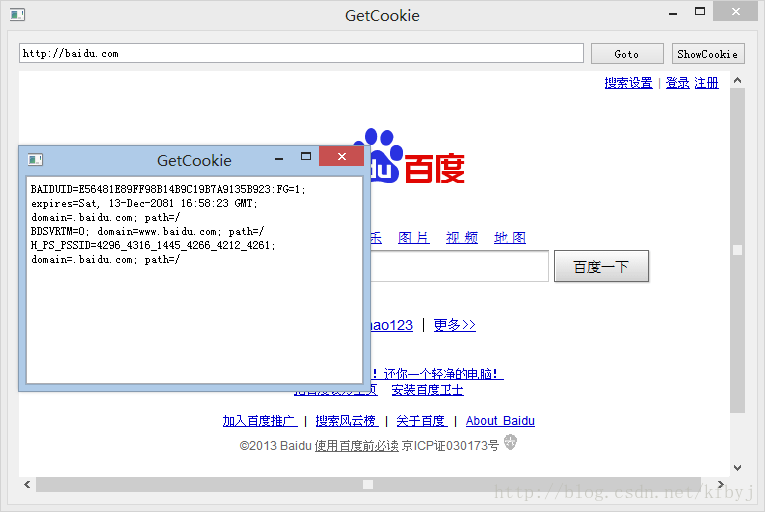Click the Goto button
This screenshot has height=512, width=765.
627,54
